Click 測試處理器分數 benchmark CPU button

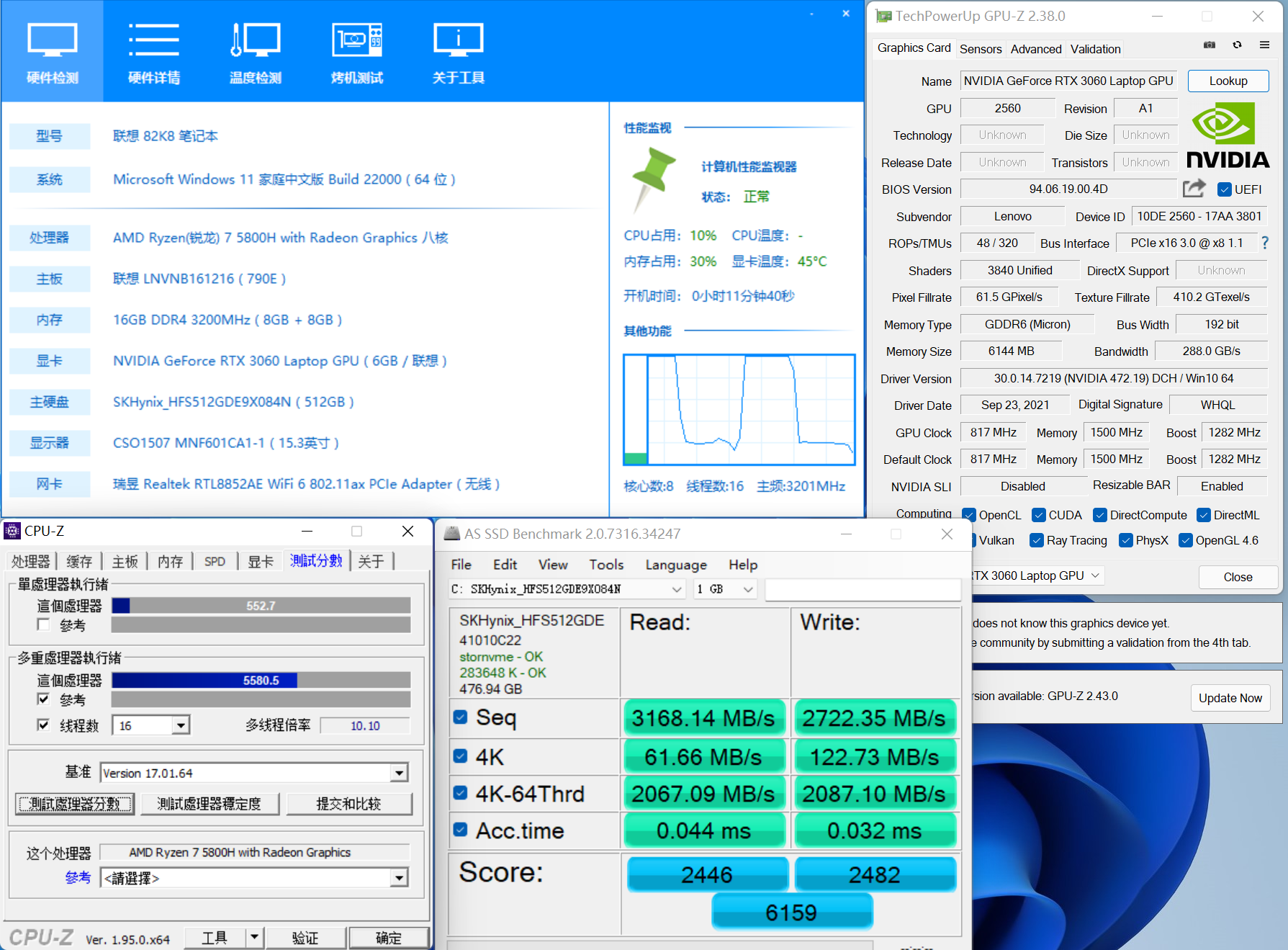pos(75,804)
